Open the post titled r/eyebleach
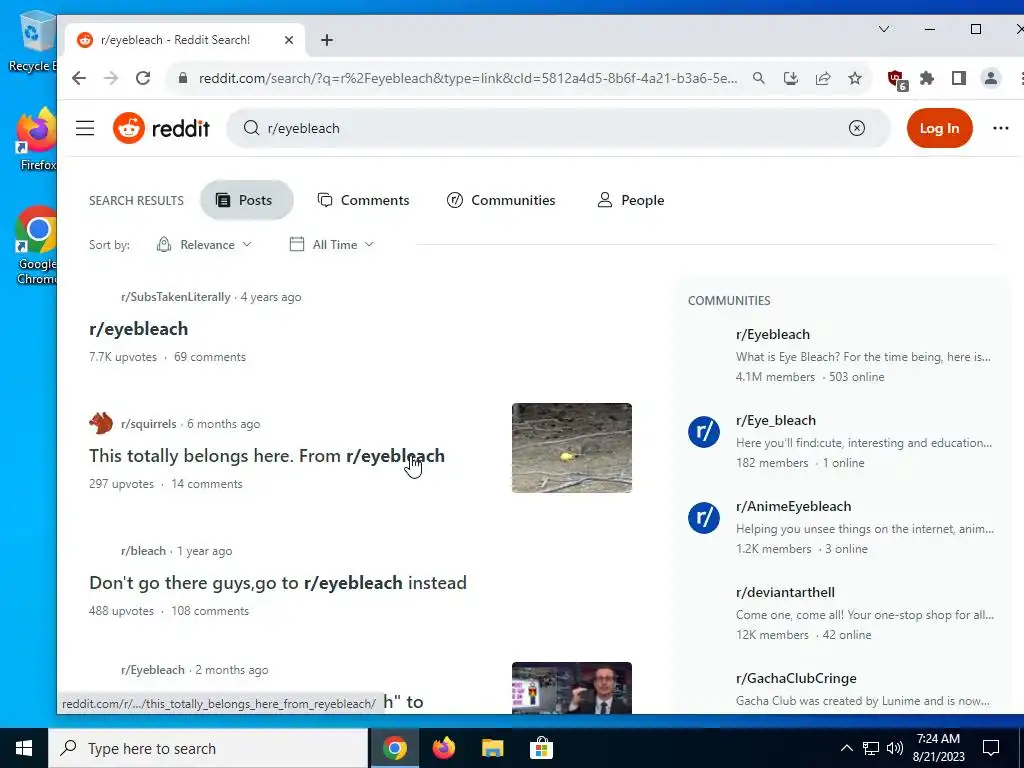Screen dimensions: 1024x768 (x=138, y=328)
